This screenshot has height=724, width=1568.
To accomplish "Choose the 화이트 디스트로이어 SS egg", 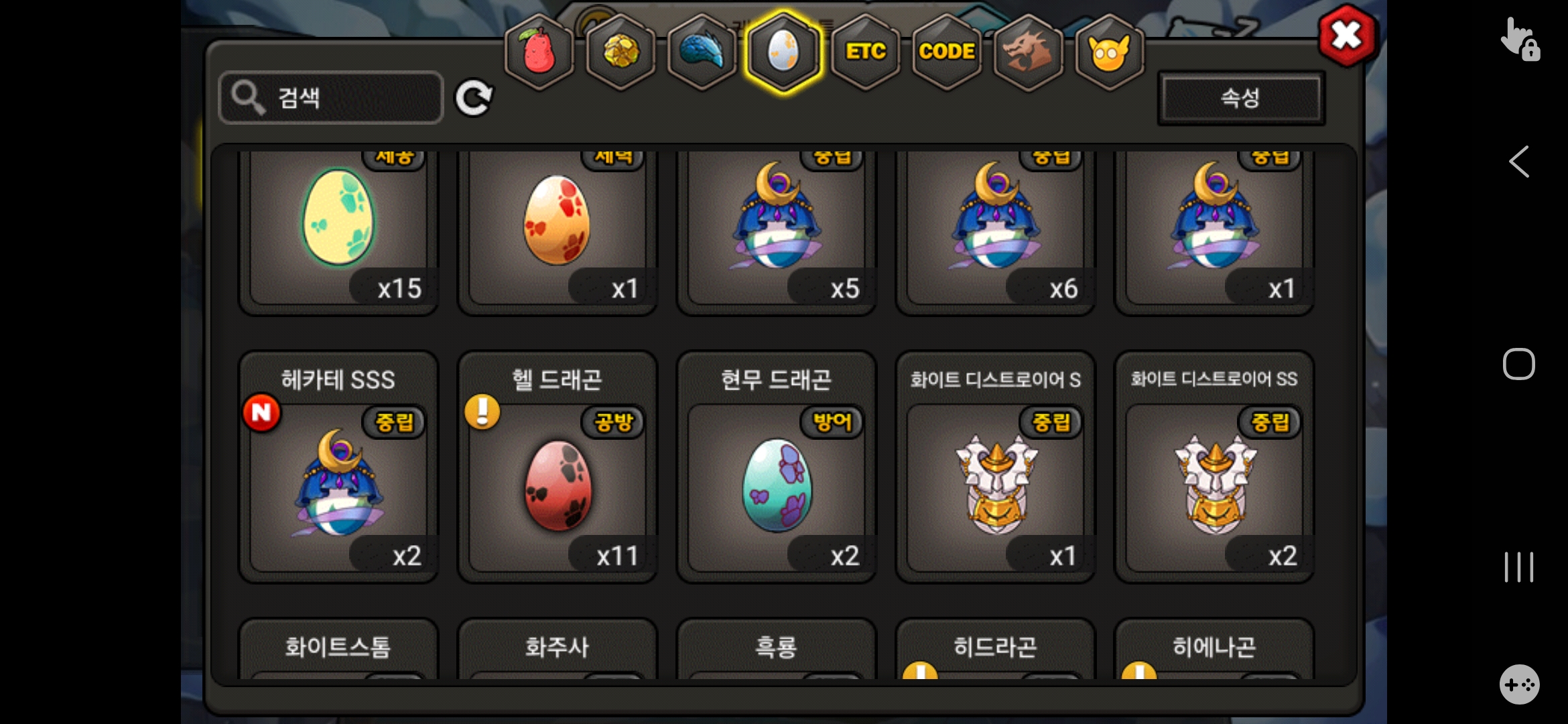I will pyautogui.click(x=1214, y=467).
